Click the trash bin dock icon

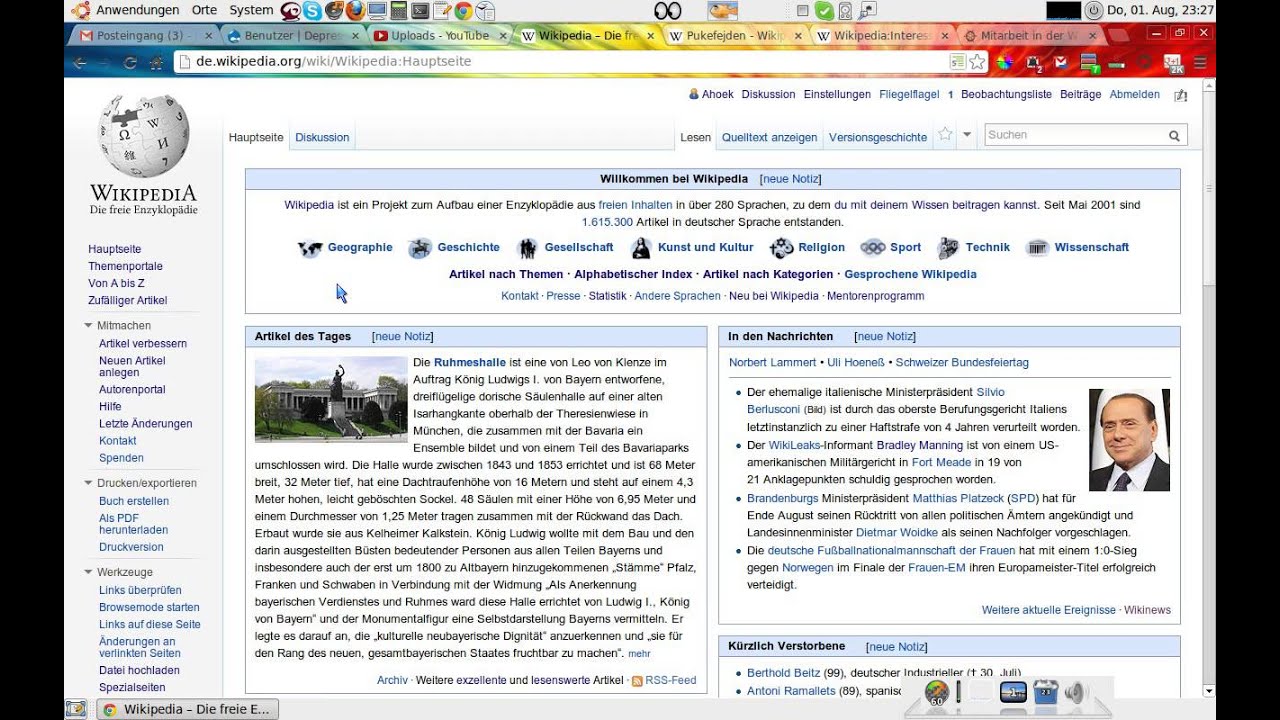pos(1044,692)
